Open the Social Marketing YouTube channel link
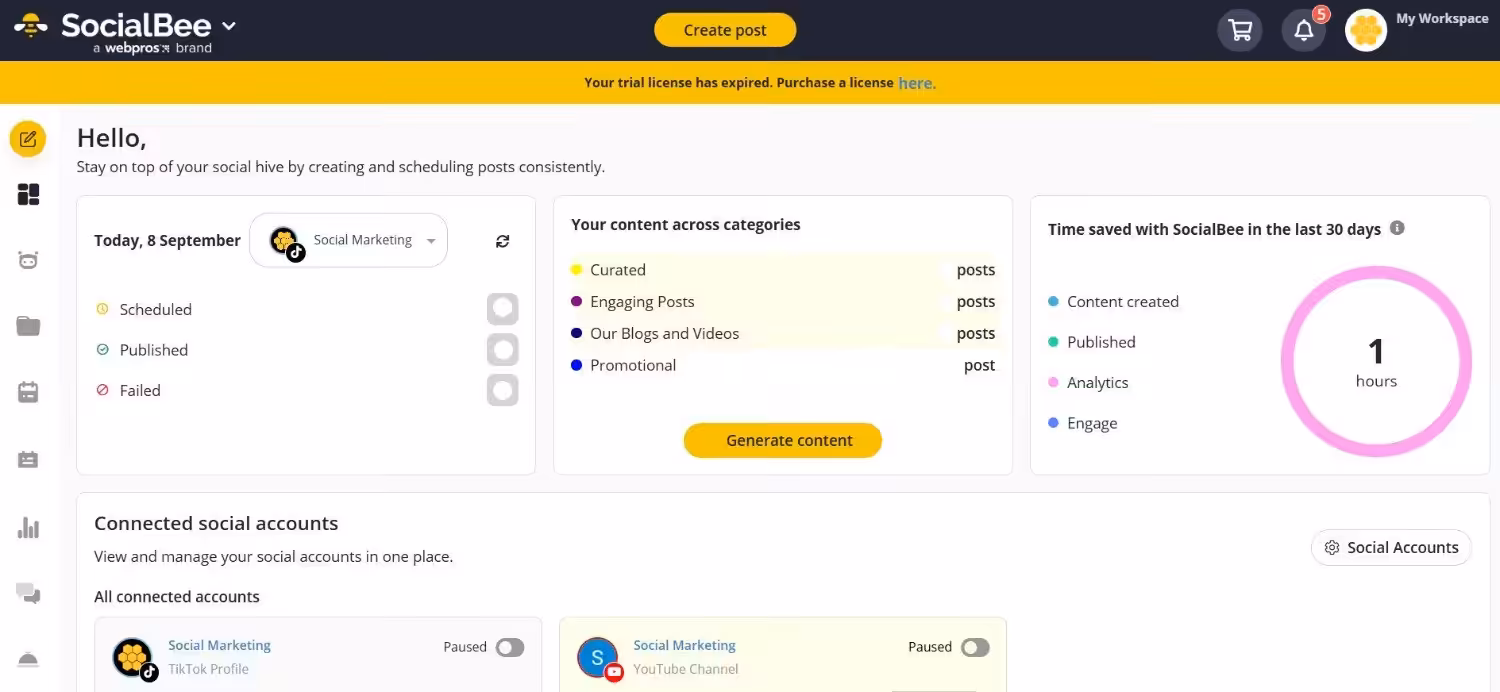 684,645
